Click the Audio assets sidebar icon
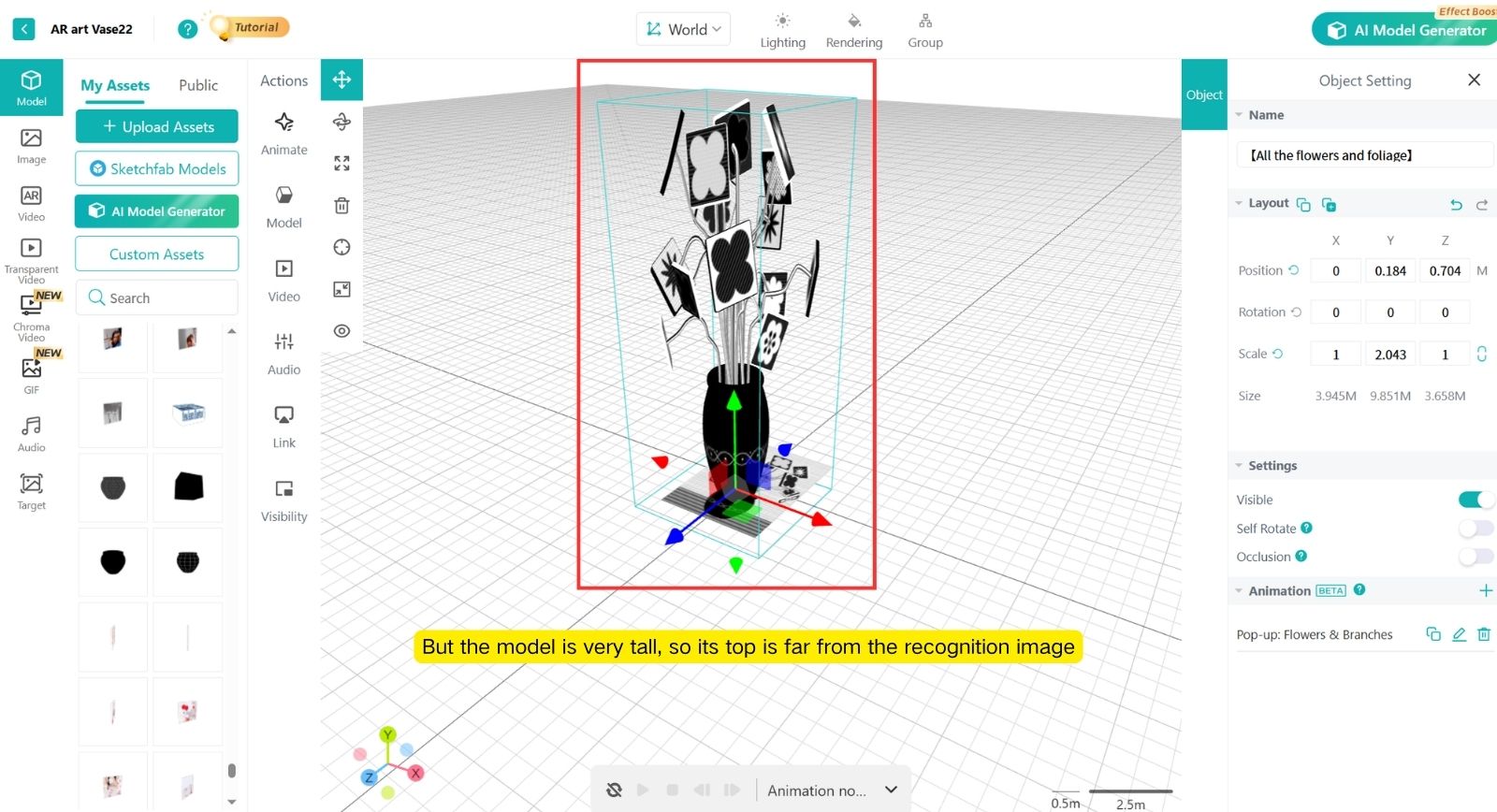Screen dimensions: 1497x812 [31, 434]
